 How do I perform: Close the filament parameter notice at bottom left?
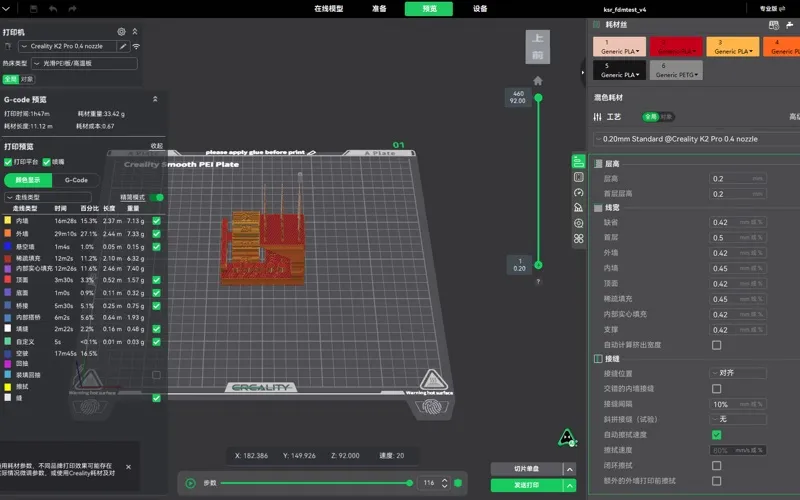[128, 467]
